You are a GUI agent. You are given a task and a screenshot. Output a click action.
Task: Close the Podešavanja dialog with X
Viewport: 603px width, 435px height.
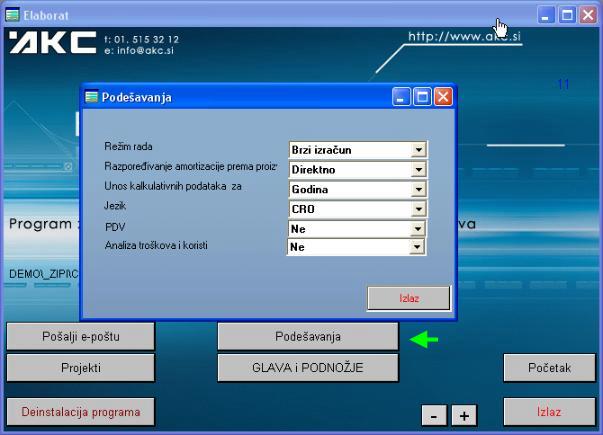coord(443,97)
